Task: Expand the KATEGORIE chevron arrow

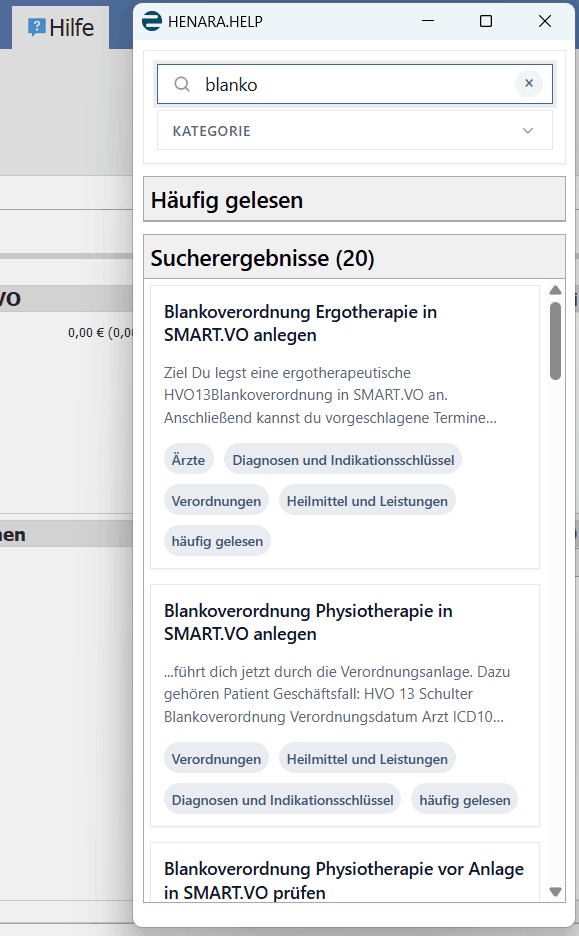Action: tap(528, 131)
